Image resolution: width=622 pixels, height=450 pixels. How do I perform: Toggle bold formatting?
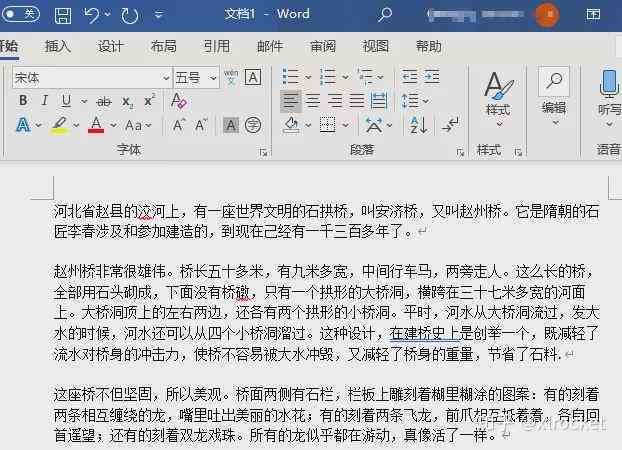23,101
